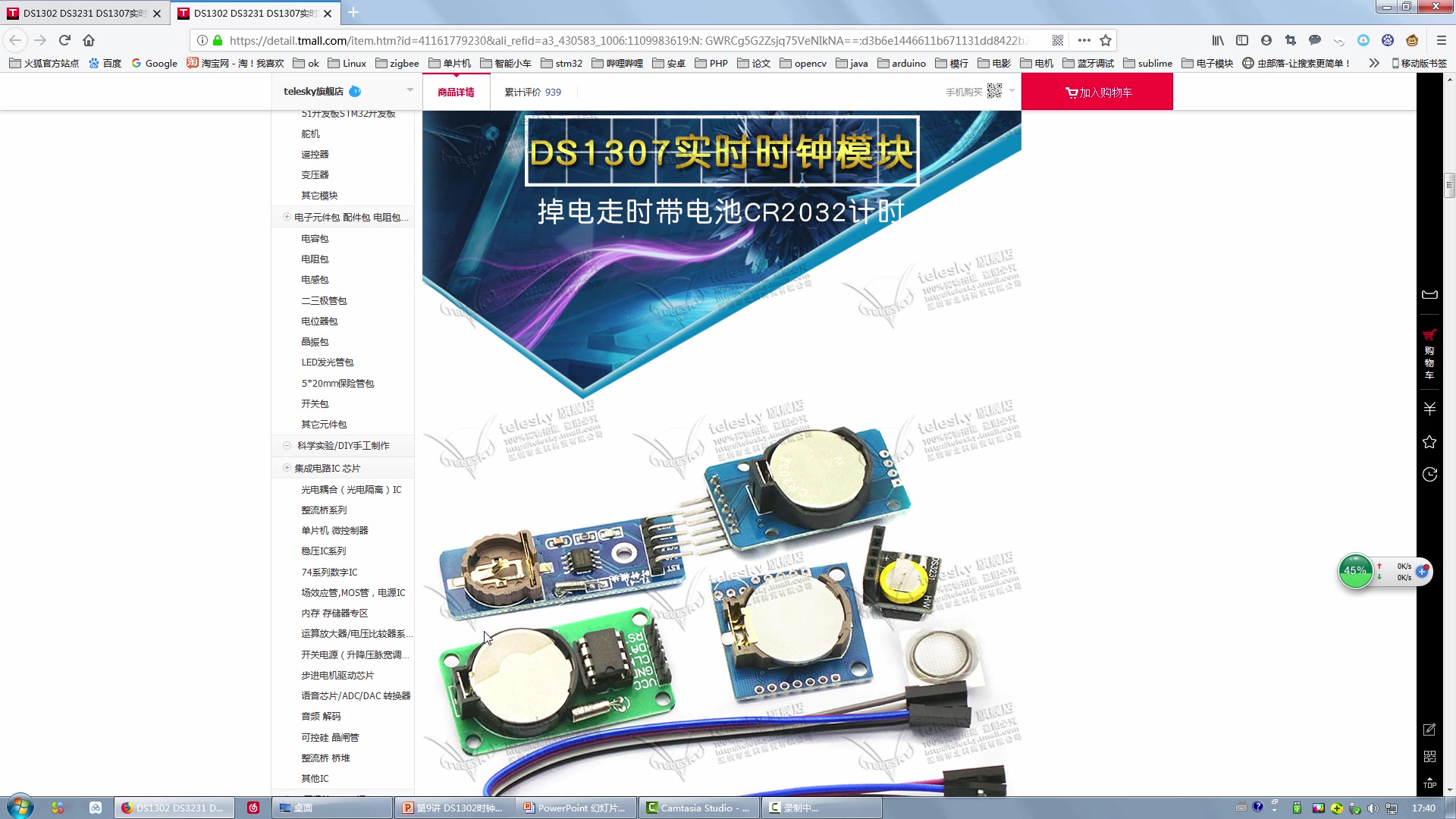Go to the browser home page

click(89, 40)
